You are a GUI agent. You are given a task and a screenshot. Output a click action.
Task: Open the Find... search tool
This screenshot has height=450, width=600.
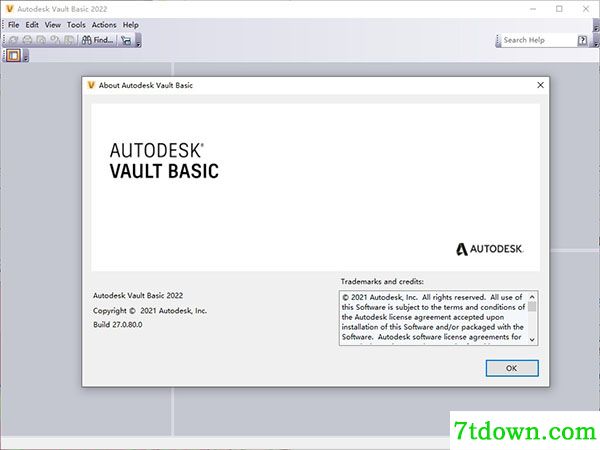point(98,40)
